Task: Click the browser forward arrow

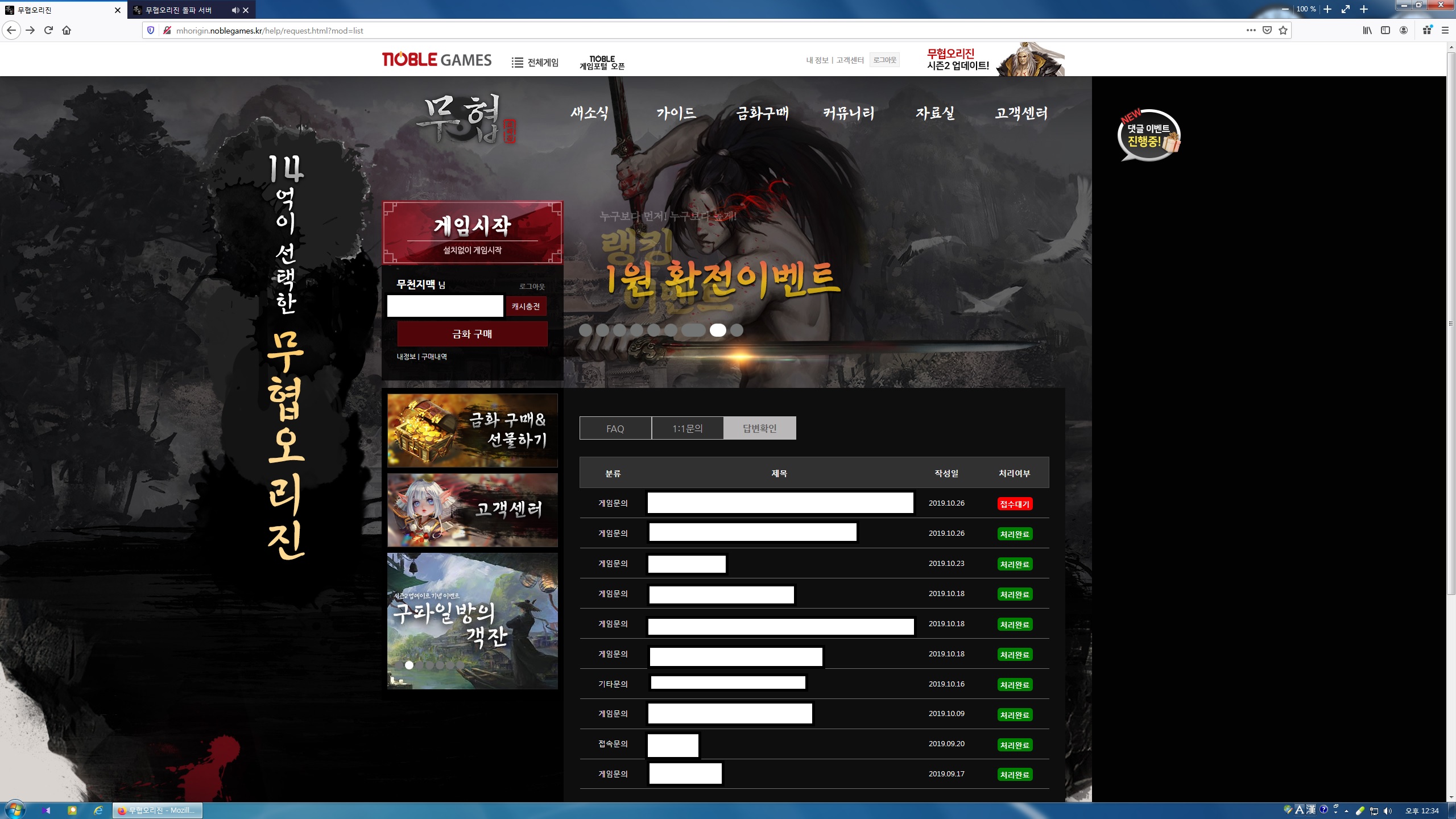Action: pos(30,30)
